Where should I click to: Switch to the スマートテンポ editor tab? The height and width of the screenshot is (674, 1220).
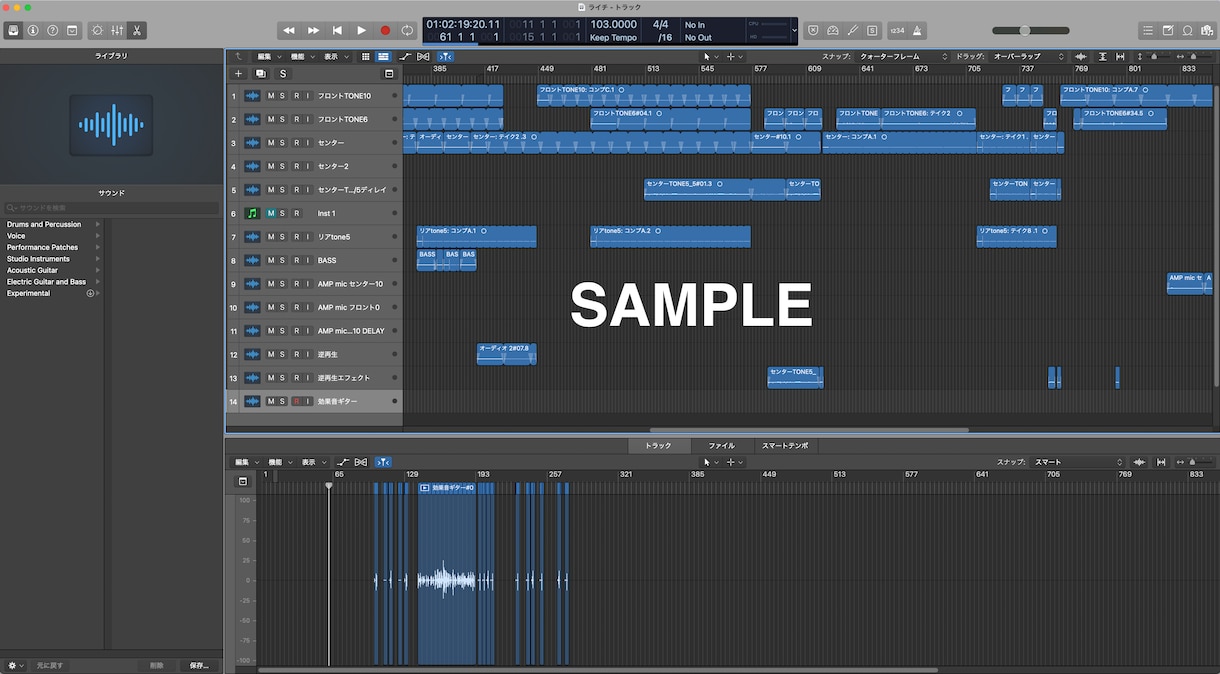point(785,446)
